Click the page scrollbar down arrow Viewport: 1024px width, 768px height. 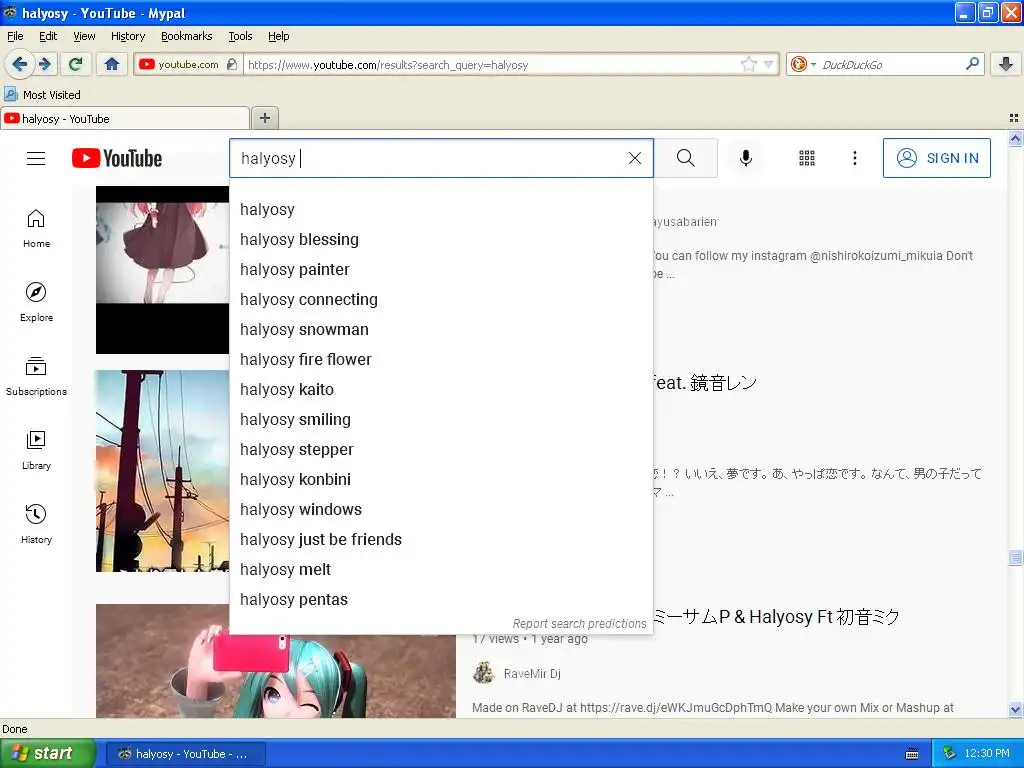click(1015, 709)
